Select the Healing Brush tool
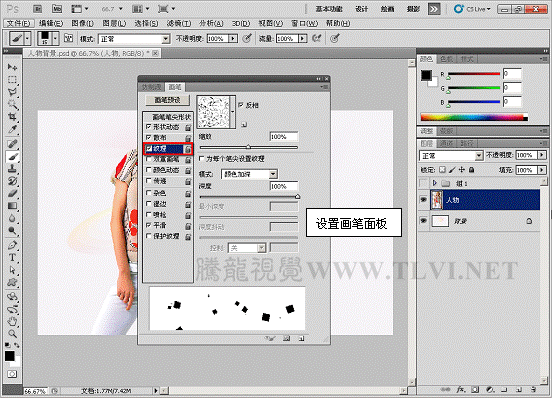The width and height of the screenshot is (552, 398). point(12,144)
